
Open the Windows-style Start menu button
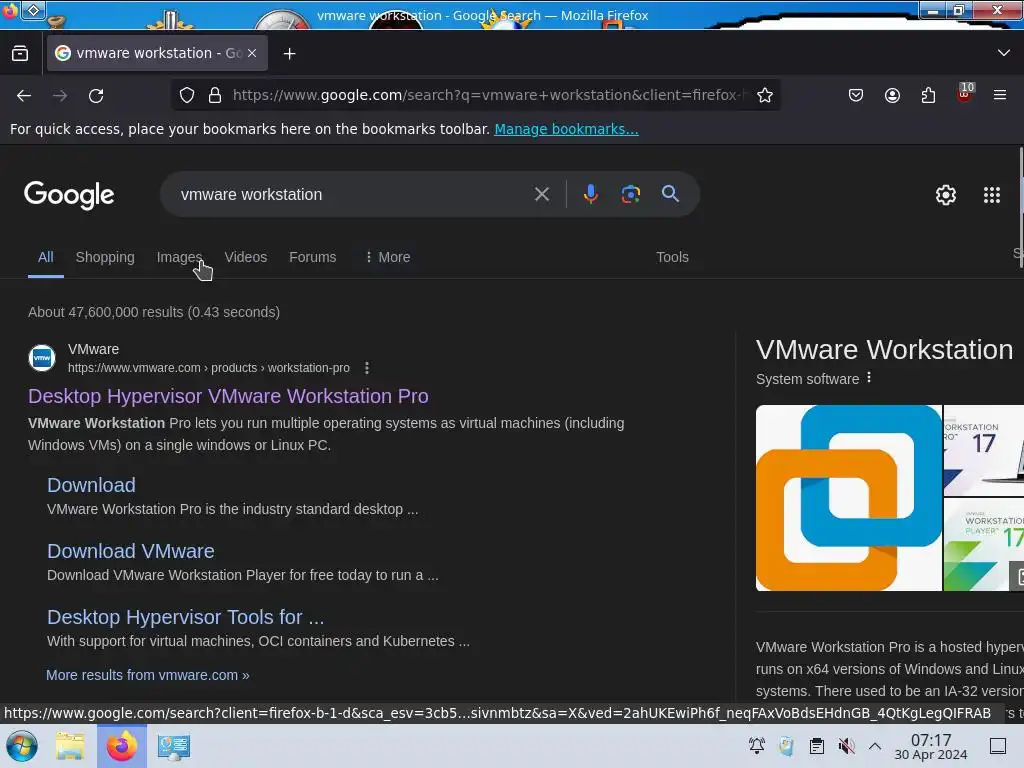coord(22,746)
